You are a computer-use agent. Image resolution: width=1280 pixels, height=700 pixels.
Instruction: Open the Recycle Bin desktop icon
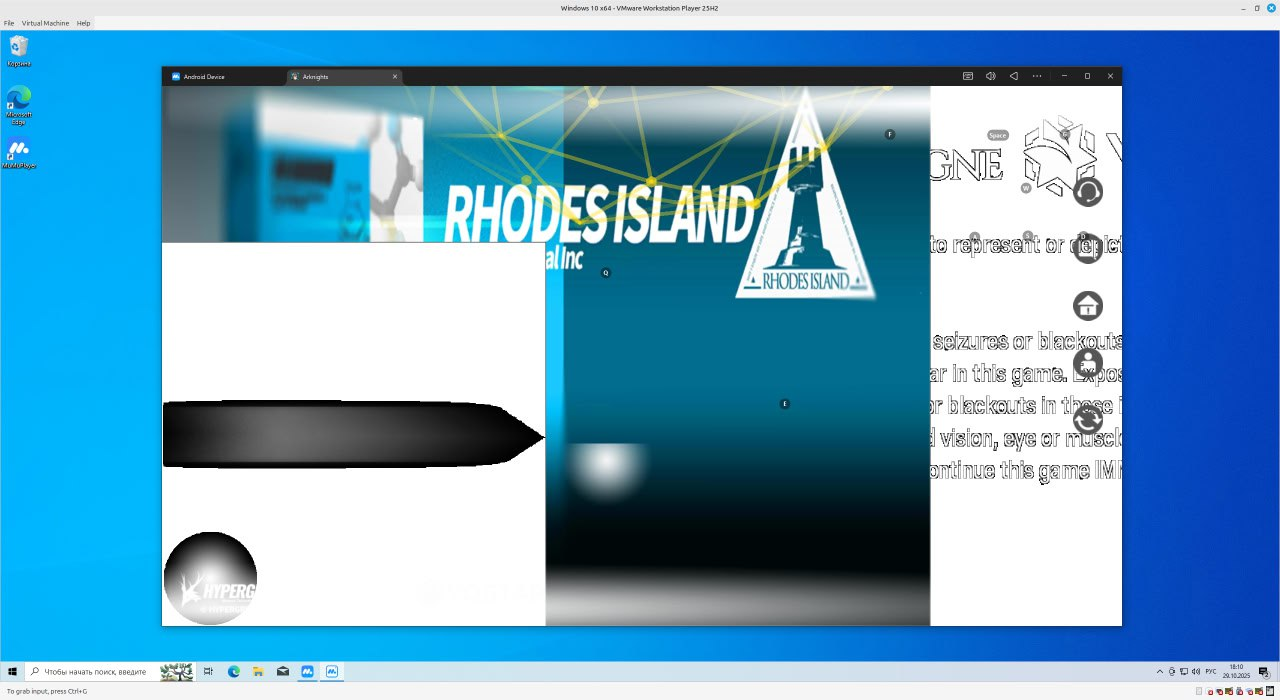19,51
